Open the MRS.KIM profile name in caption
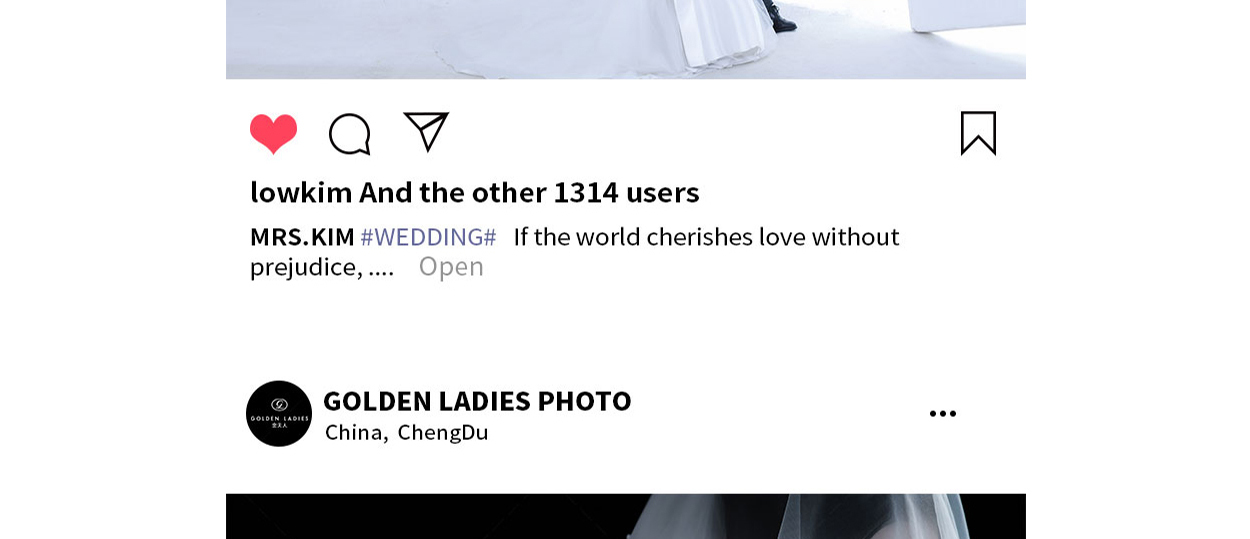The height and width of the screenshot is (539, 1250). pyautogui.click(x=302, y=237)
